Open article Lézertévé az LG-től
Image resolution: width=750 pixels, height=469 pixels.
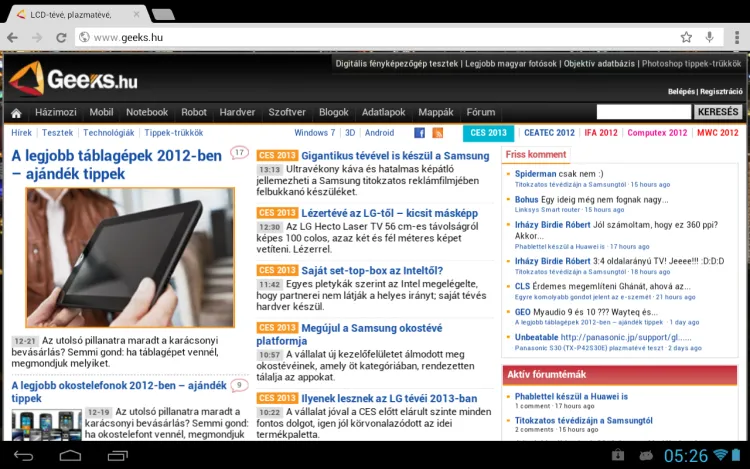point(389,213)
